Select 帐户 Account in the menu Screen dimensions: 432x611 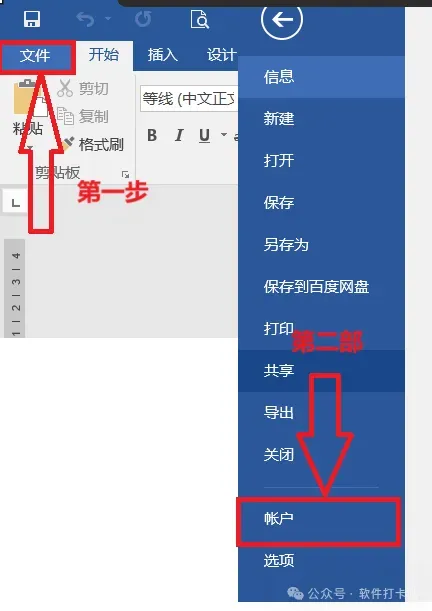click(x=318, y=519)
